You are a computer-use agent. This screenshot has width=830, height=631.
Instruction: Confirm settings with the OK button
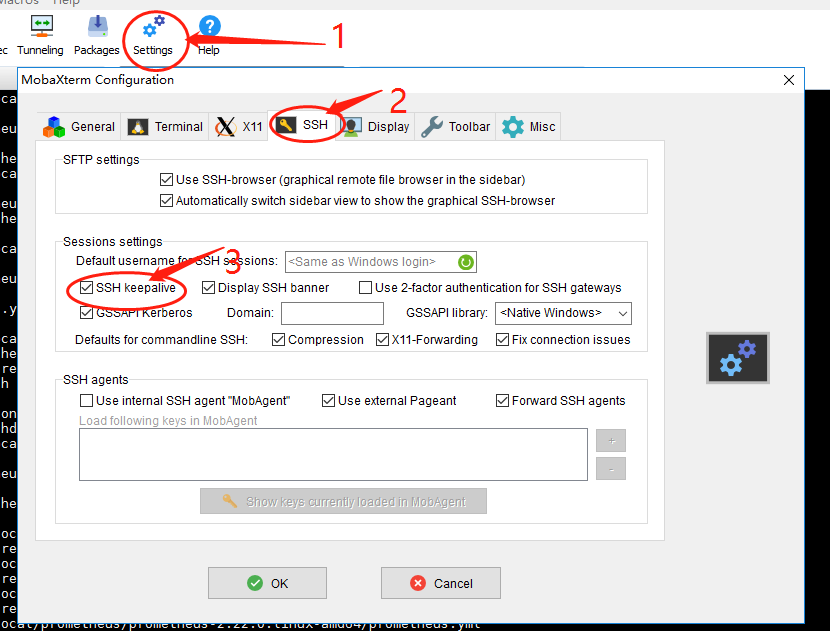coord(267,583)
